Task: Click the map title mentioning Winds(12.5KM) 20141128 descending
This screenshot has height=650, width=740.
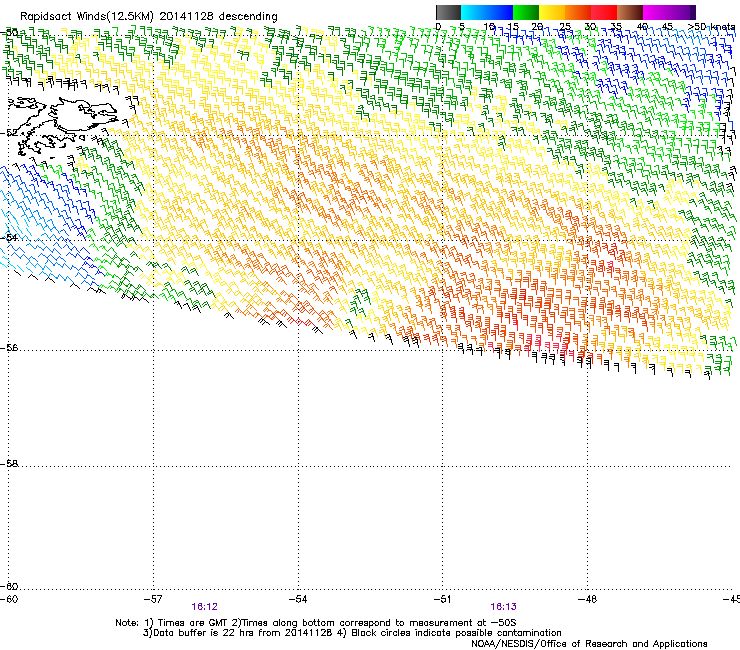Action: pos(149,17)
